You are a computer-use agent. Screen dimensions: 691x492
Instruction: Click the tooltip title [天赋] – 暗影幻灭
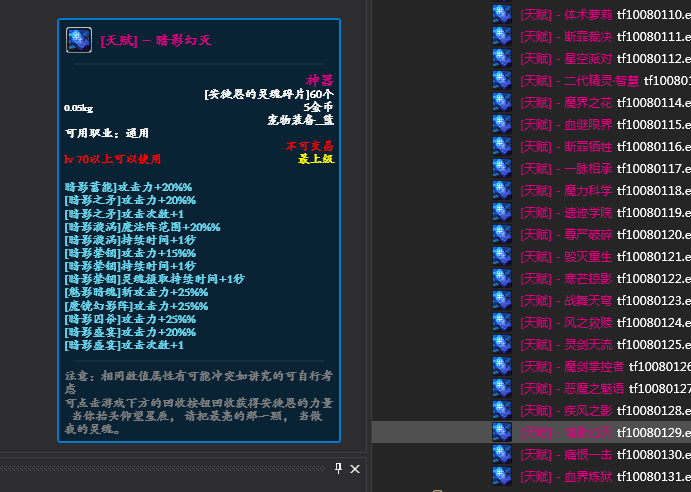tap(156, 41)
